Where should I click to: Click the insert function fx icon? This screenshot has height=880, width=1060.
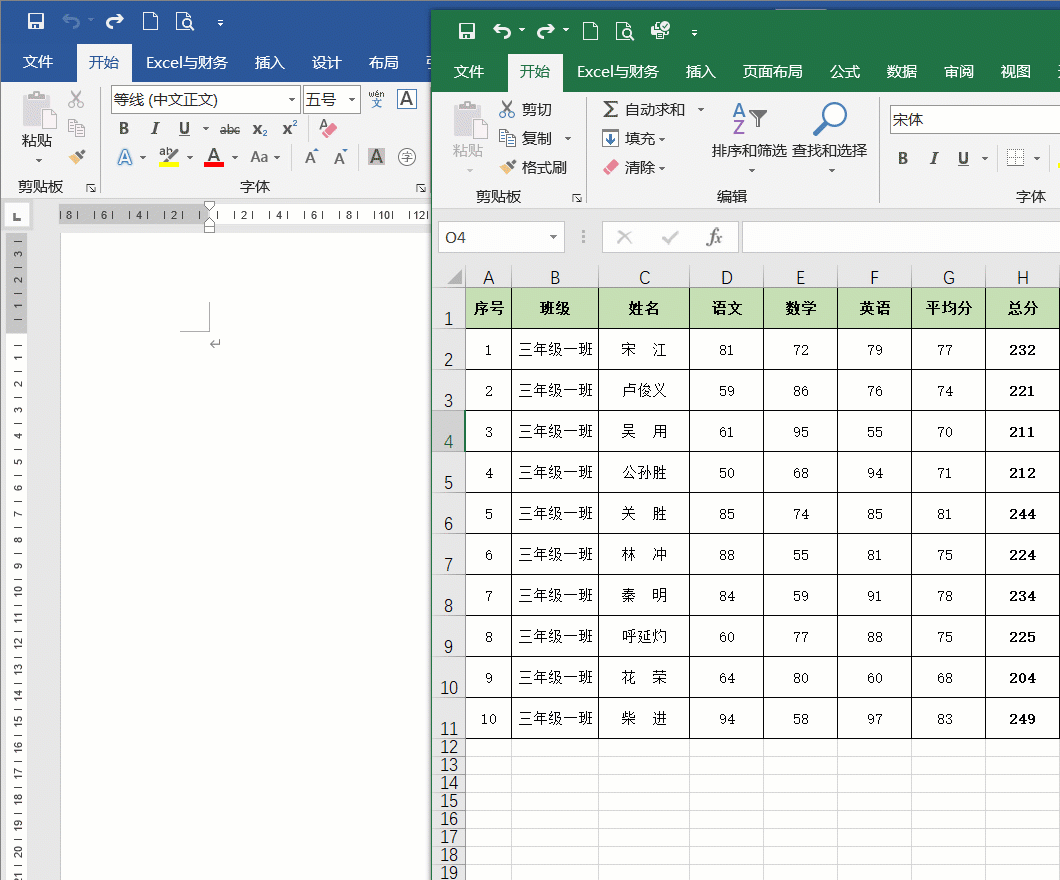tap(714, 237)
